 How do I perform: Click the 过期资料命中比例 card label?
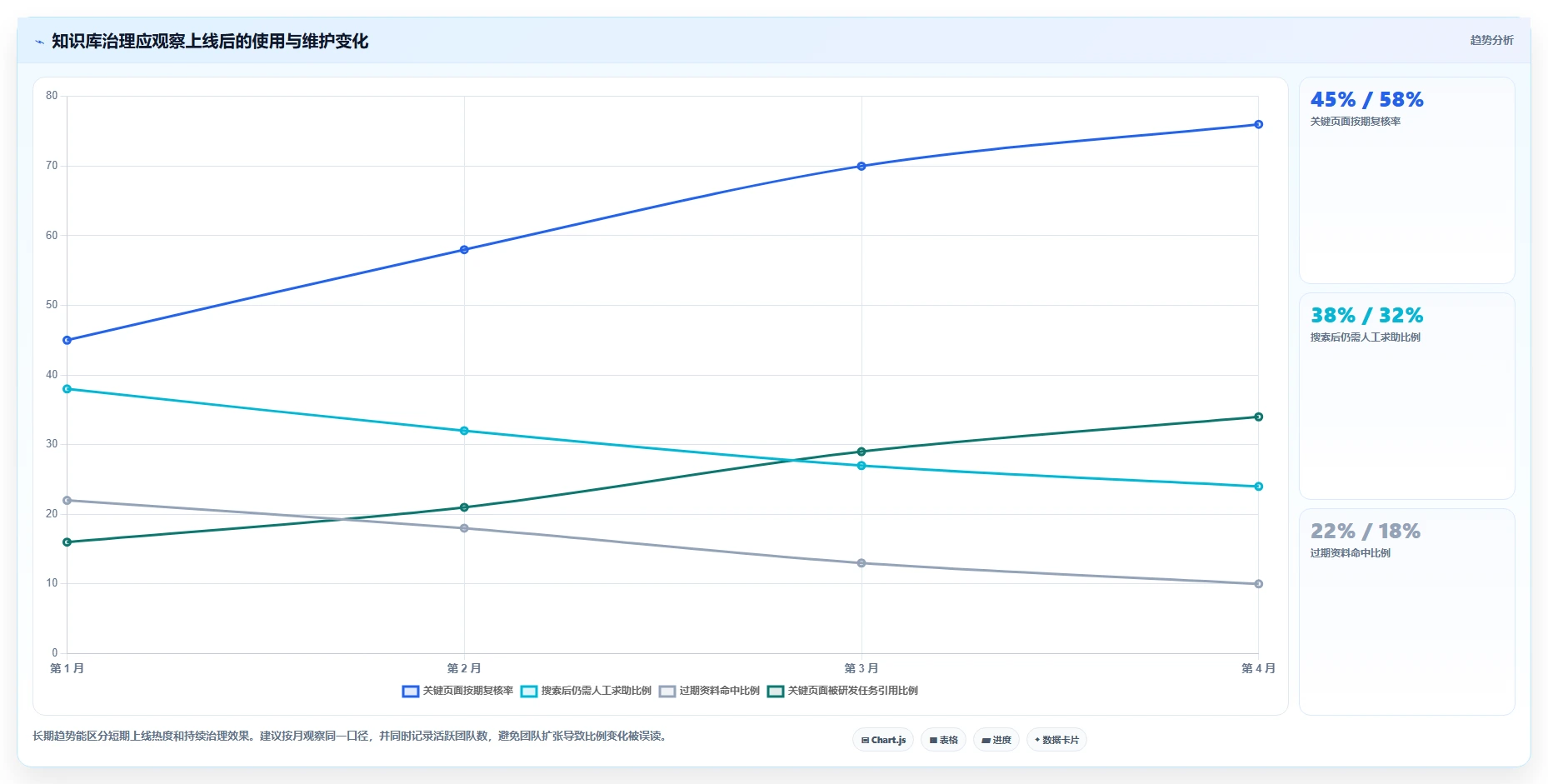tap(1350, 553)
